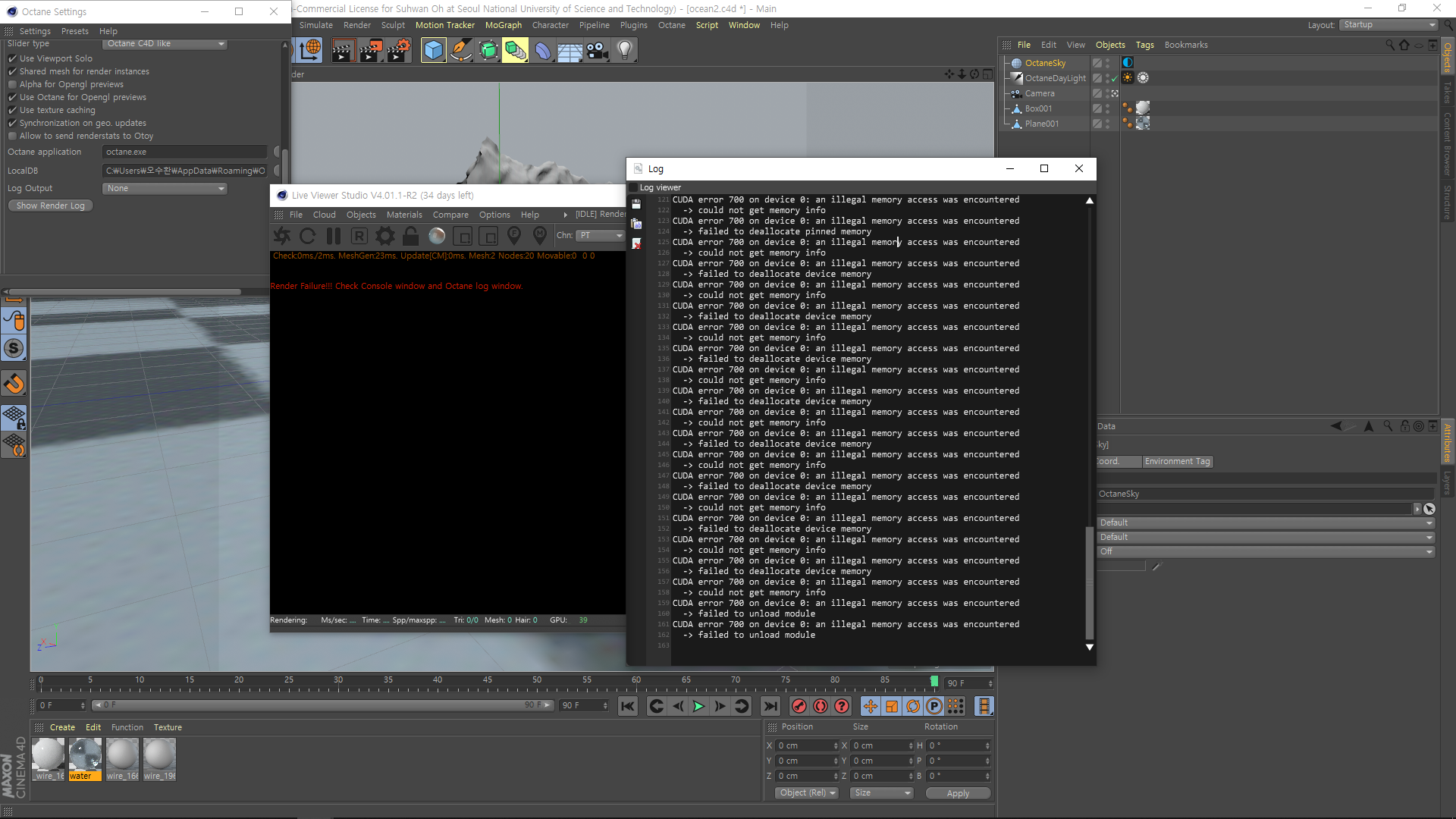Image resolution: width=1456 pixels, height=819 pixels.
Task: Open Log Output dropdown showing None
Action: pyautogui.click(x=165, y=189)
